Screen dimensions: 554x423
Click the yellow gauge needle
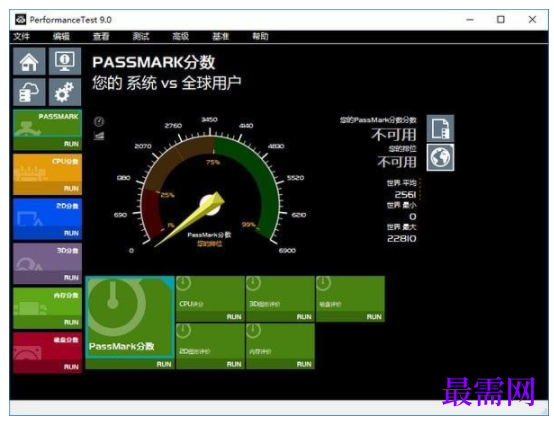tap(191, 219)
